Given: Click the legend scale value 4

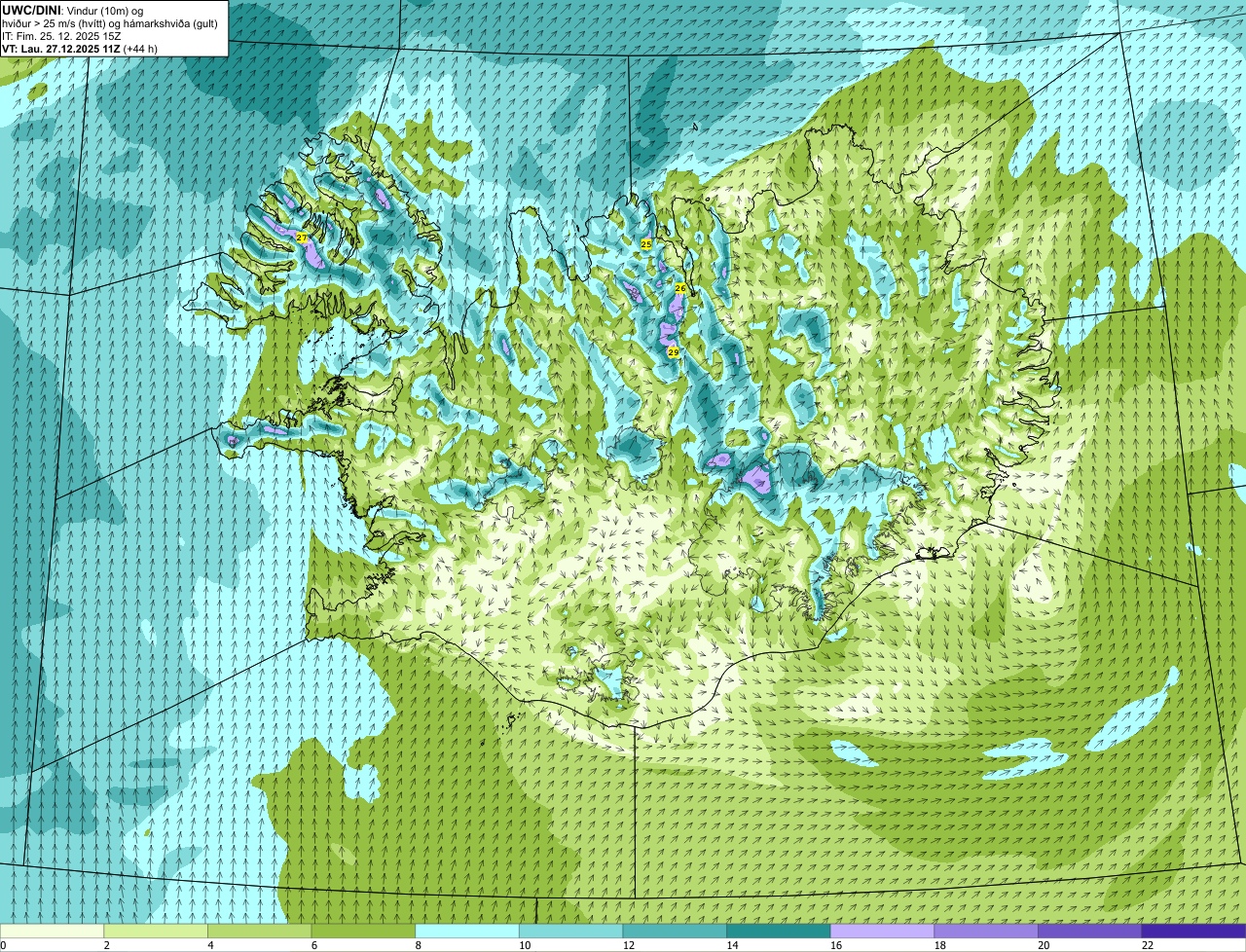Looking at the screenshot, I should click(210, 945).
